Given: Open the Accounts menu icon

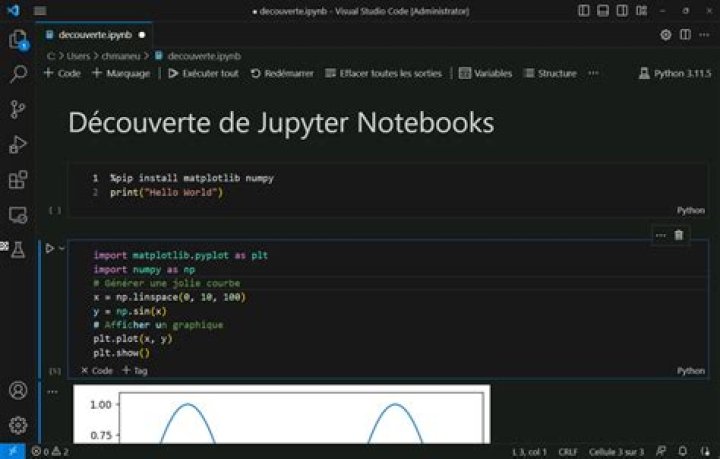Looking at the screenshot, I should click(18, 390).
